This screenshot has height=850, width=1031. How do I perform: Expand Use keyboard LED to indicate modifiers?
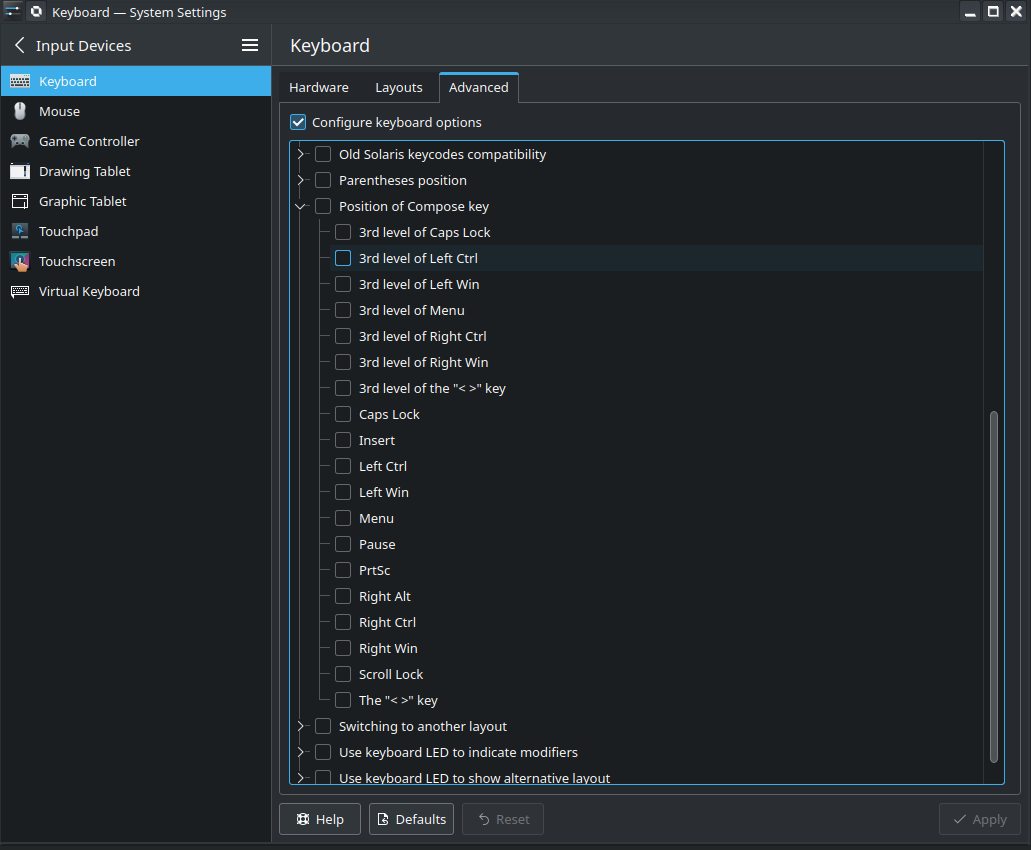click(x=300, y=752)
